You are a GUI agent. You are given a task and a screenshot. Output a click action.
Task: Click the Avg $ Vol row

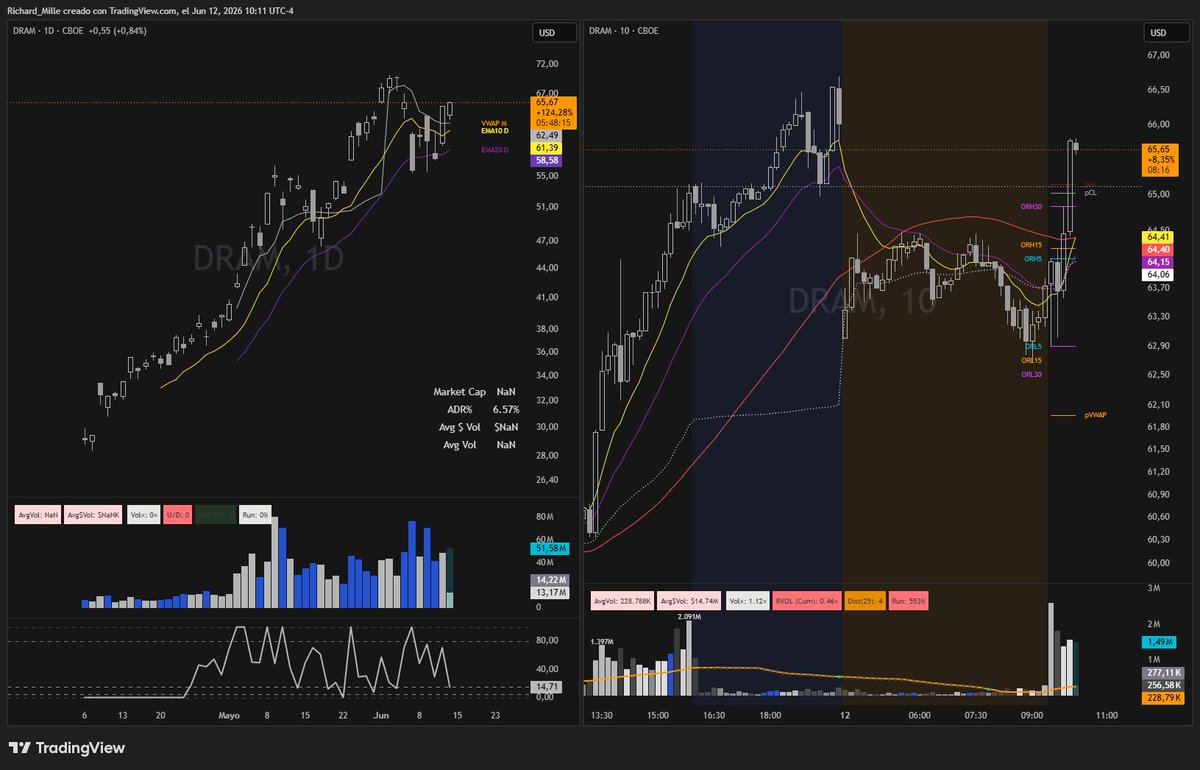pos(478,427)
